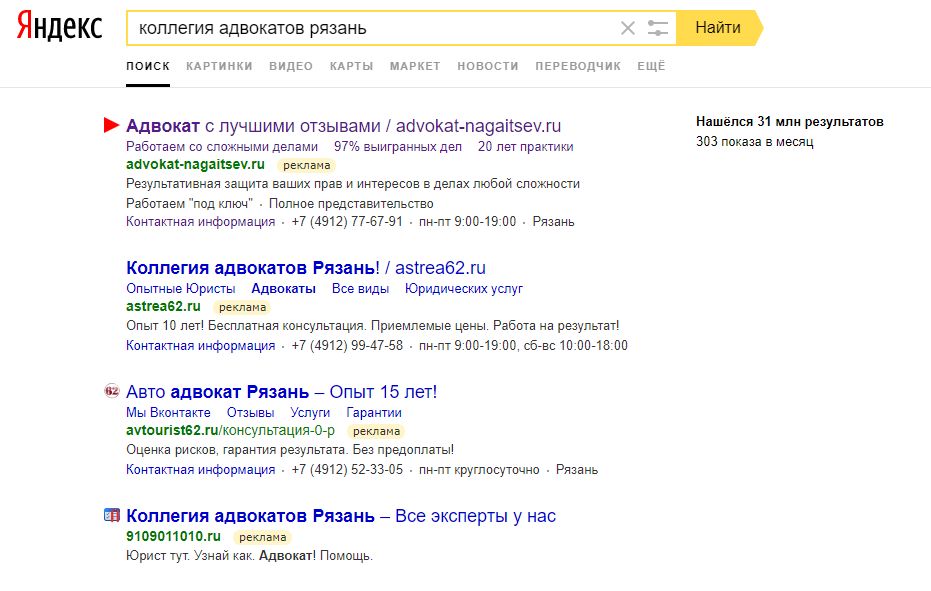Click the 'Полное представительство' text
931x591 pixels.
coord(351,204)
